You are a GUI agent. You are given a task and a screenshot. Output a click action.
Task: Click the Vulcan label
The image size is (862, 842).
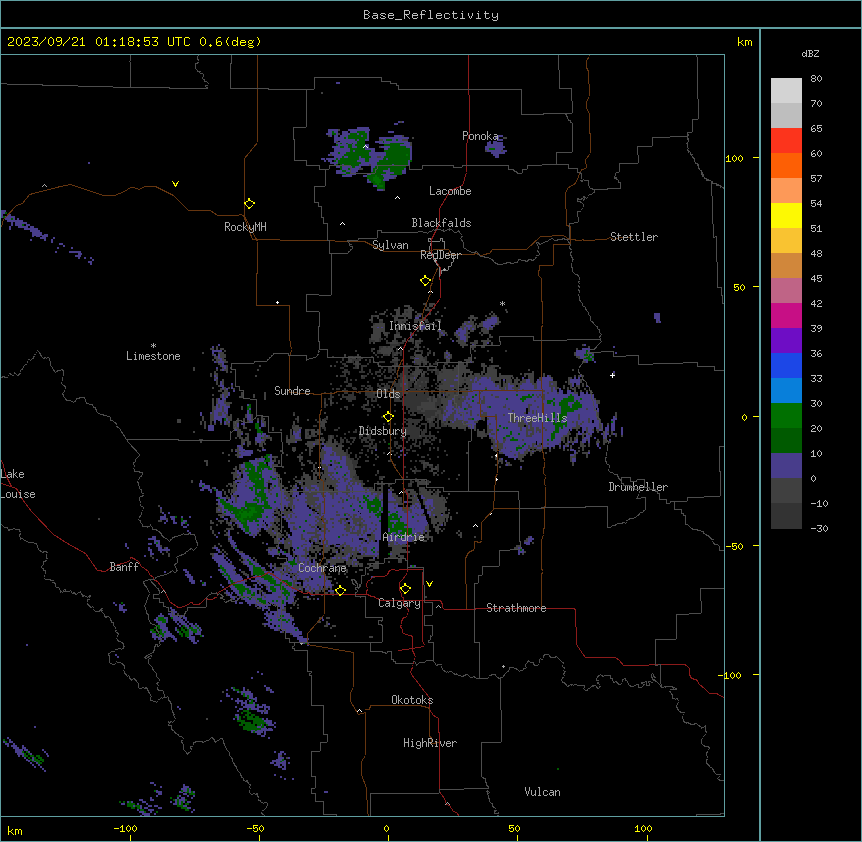pyautogui.click(x=543, y=792)
